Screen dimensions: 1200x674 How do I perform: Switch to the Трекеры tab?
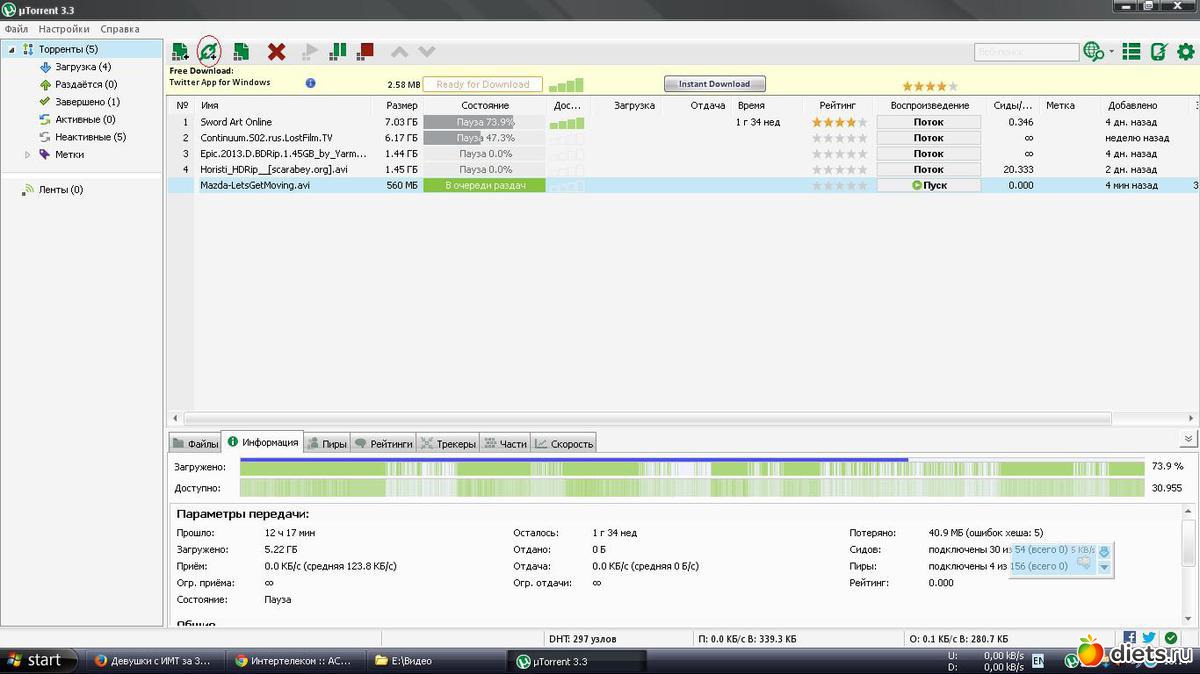tap(448, 443)
